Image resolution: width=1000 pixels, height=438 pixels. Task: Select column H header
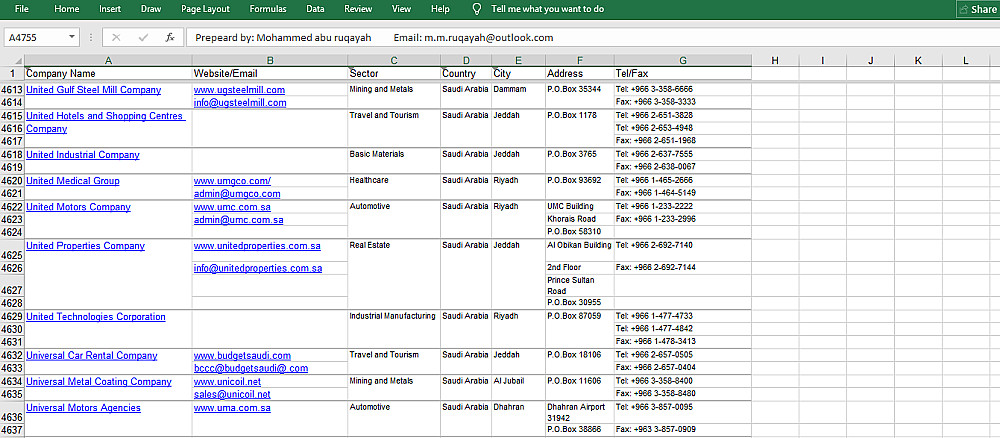click(x=775, y=61)
